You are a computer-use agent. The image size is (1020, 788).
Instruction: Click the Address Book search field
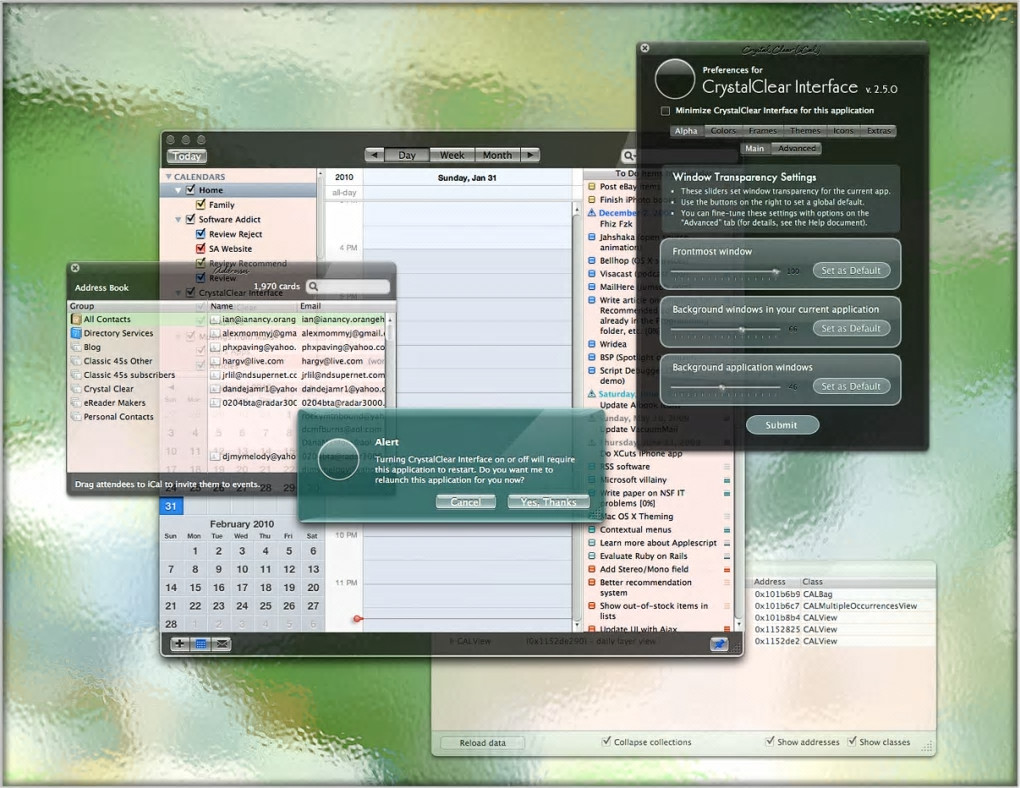coord(348,286)
